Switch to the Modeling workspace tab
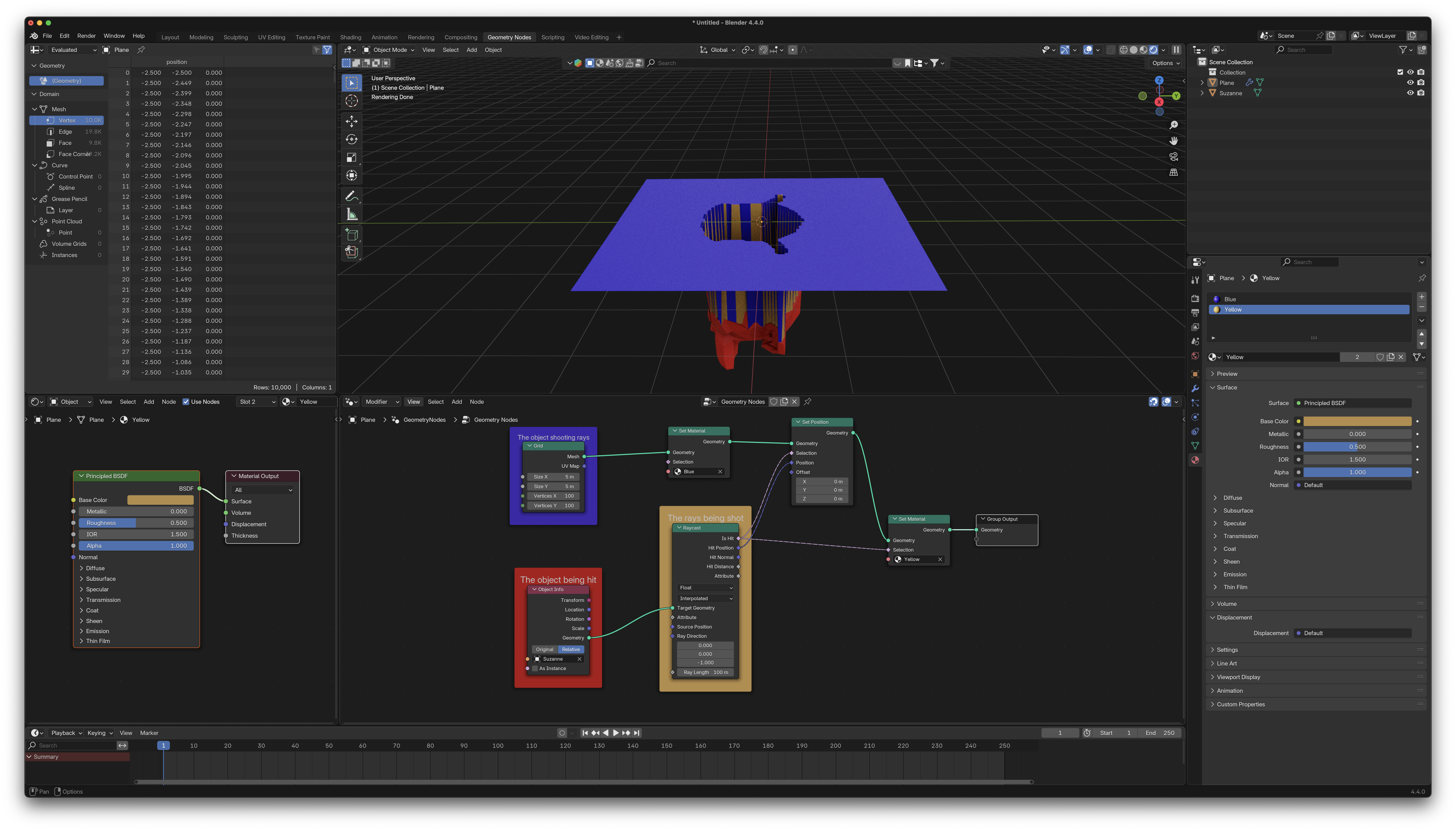The width and height of the screenshot is (1456, 830). pos(201,38)
